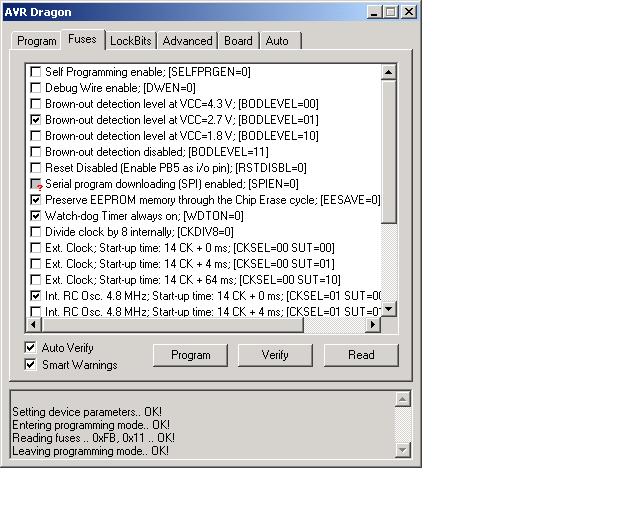Viewport: 640px width, 512px height.
Task: Open the Board tab
Action: pyautogui.click(x=238, y=41)
